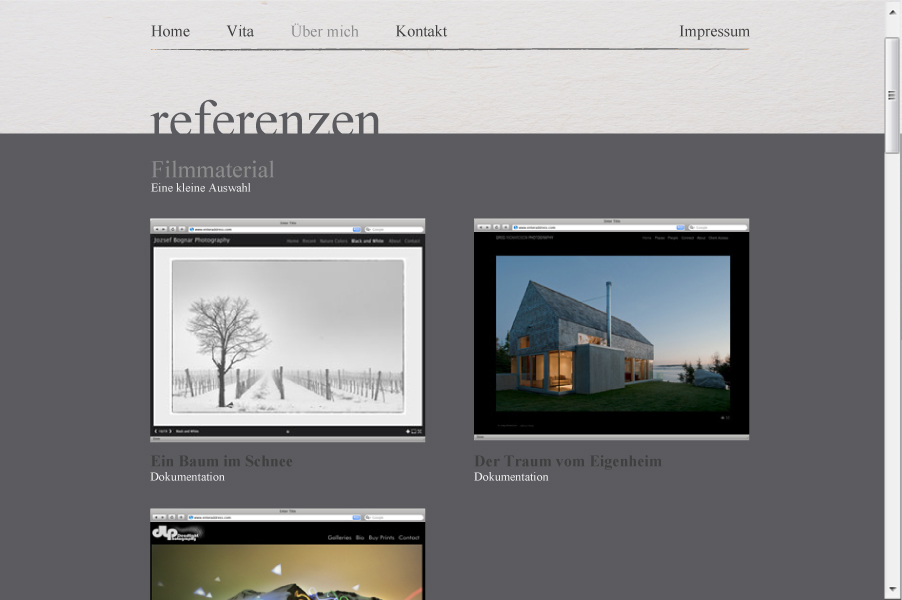Image resolution: width=902 pixels, height=600 pixels.
Task: Open the Home navigation link
Action: pos(170,31)
